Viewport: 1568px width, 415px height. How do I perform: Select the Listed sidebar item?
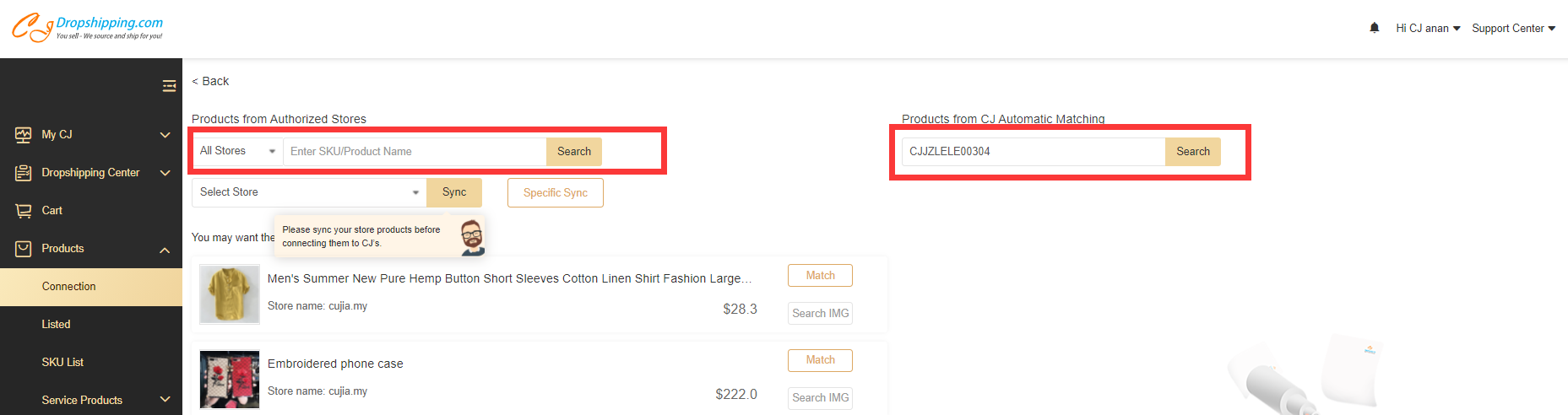pos(57,324)
